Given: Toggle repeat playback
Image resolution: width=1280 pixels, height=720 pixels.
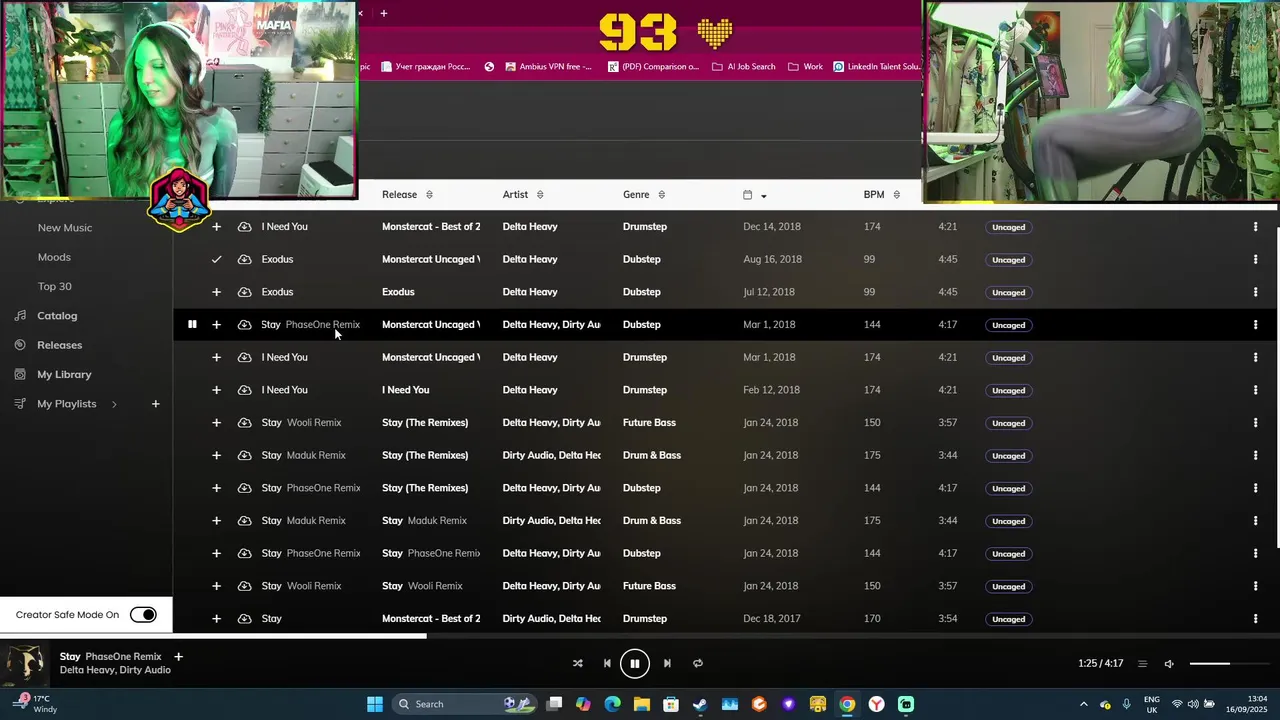Looking at the screenshot, I should coord(698,663).
